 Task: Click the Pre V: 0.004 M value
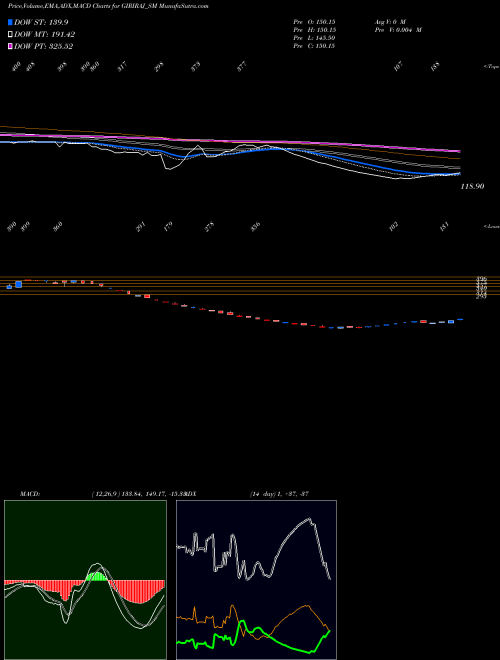tap(398, 30)
